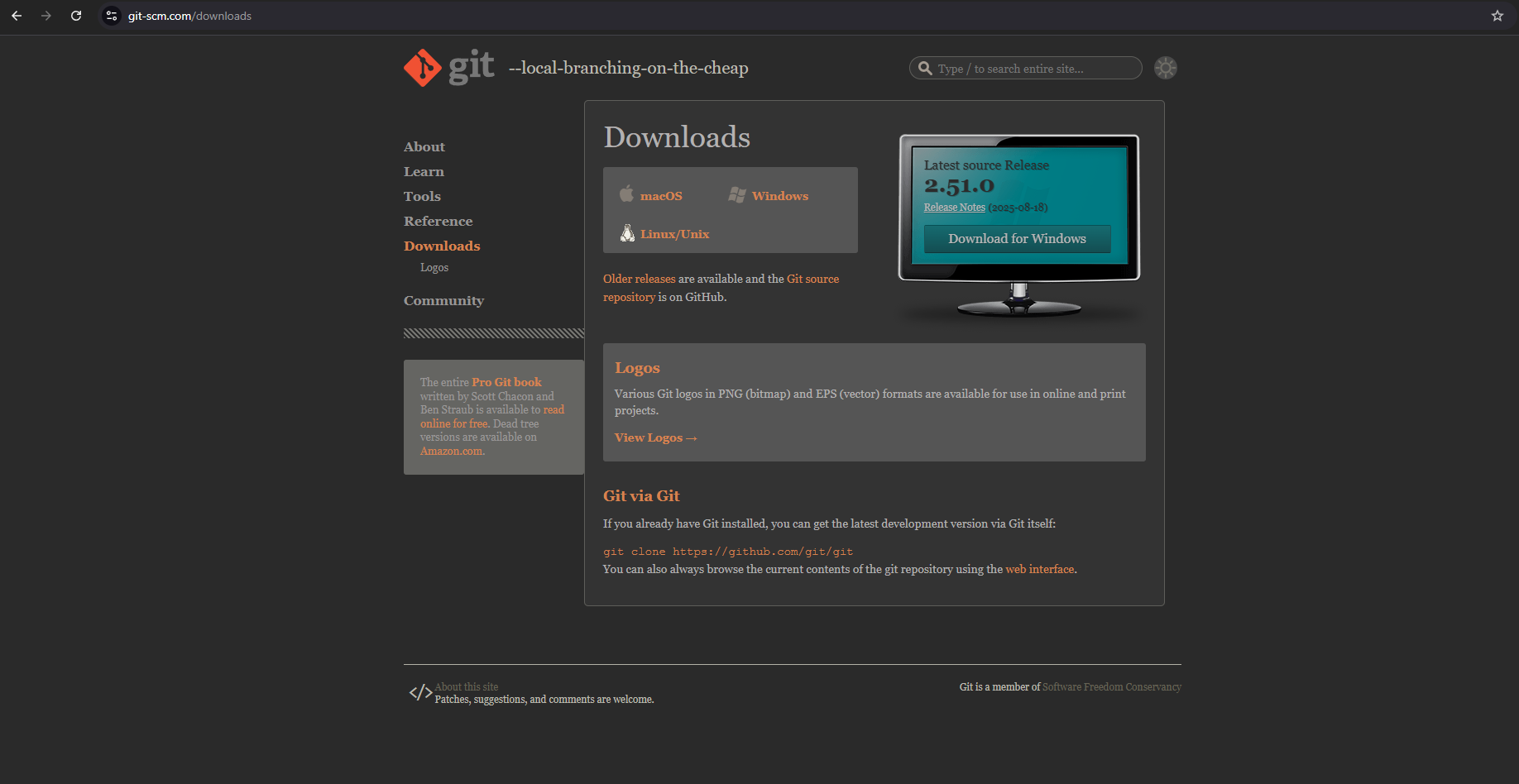Follow the View Logos link

pyautogui.click(x=654, y=437)
